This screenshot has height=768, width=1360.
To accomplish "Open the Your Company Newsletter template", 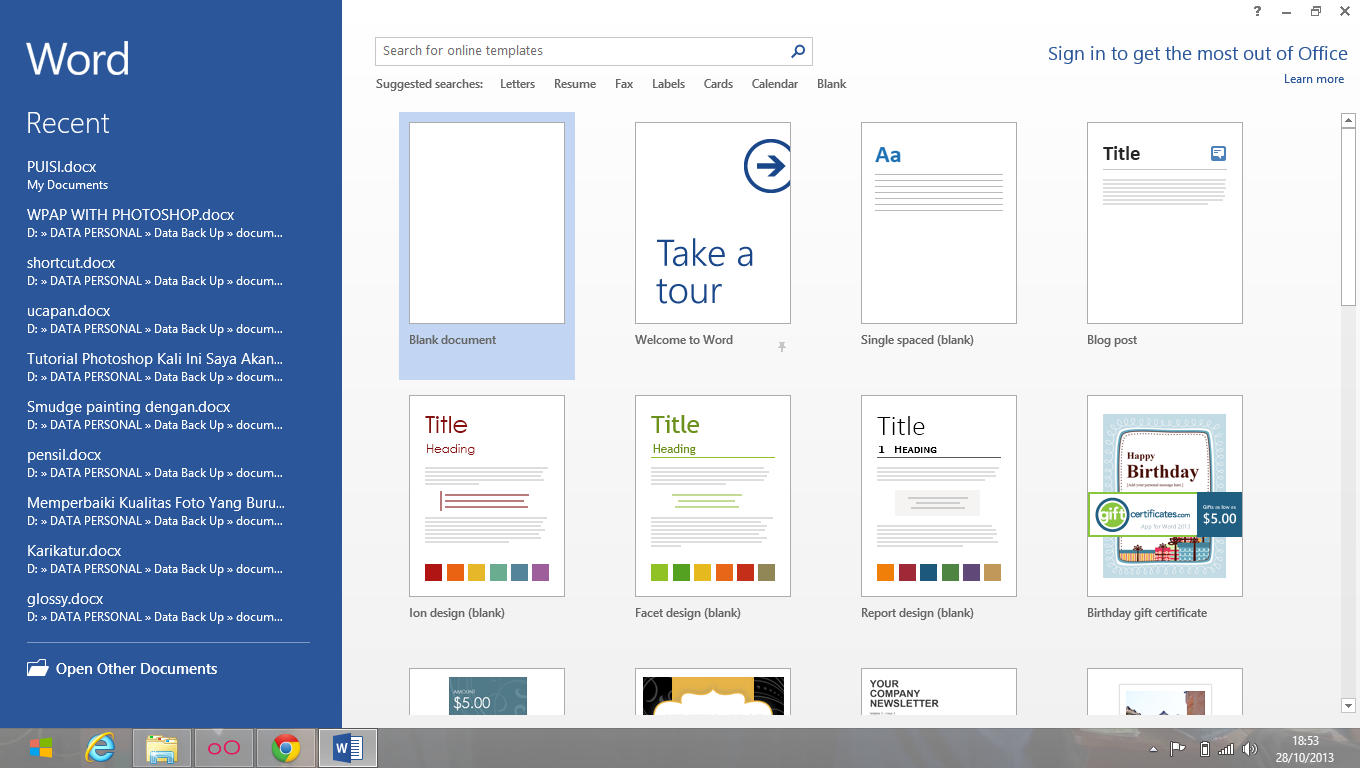I will point(939,692).
